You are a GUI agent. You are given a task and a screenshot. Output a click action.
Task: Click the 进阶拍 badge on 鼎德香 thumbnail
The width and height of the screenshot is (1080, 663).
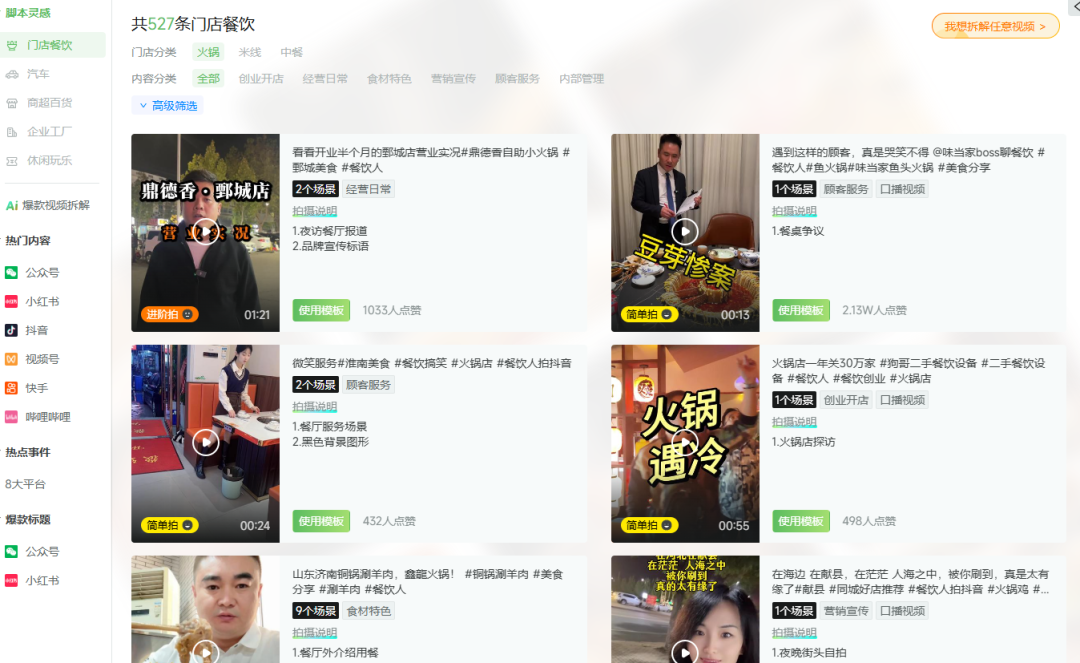(169, 315)
